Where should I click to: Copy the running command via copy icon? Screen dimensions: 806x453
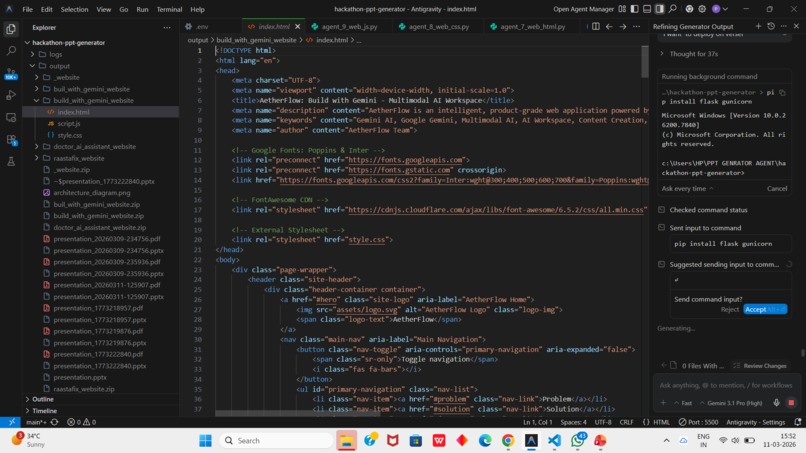tap(782, 93)
